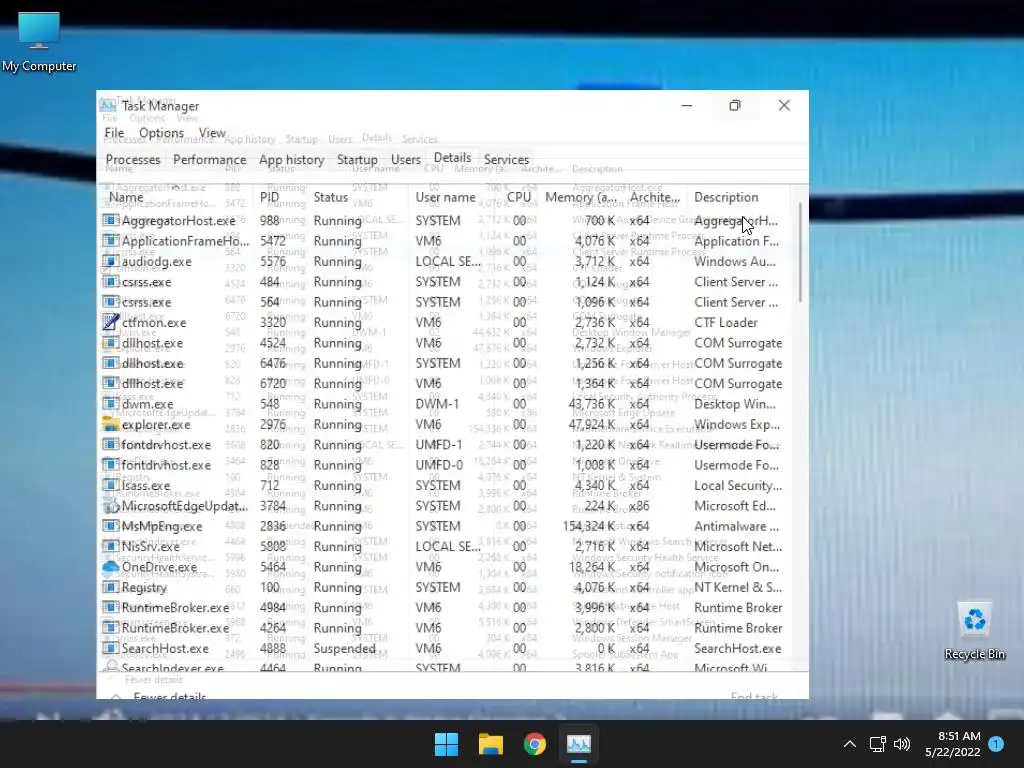Open the File menu
The width and height of the screenshot is (1024, 768).
point(114,133)
